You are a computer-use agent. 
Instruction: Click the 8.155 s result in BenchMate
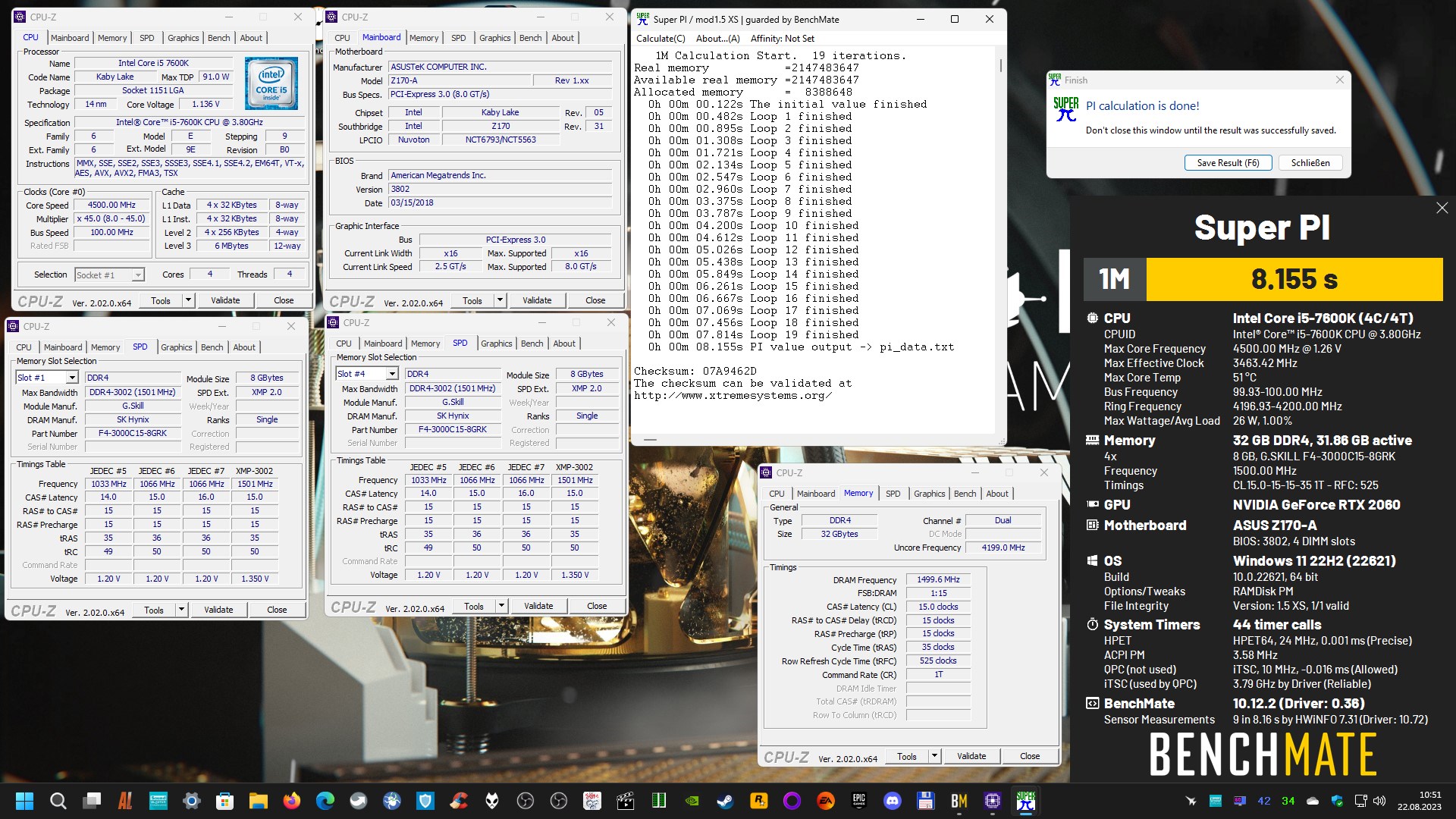1294,279
